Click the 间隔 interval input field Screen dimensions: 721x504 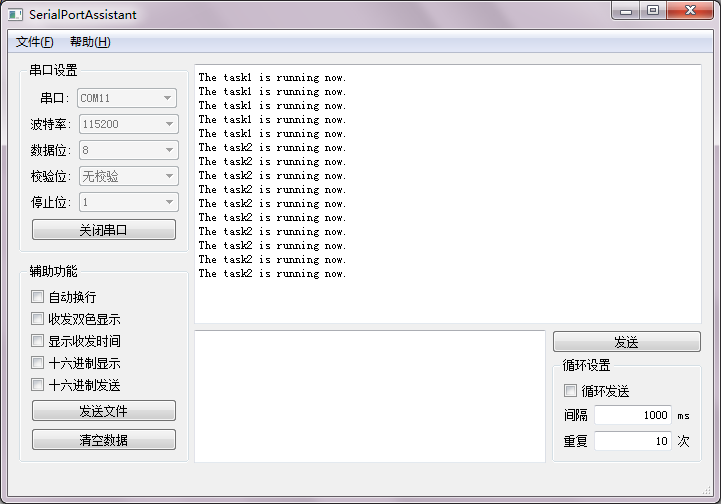632,415
